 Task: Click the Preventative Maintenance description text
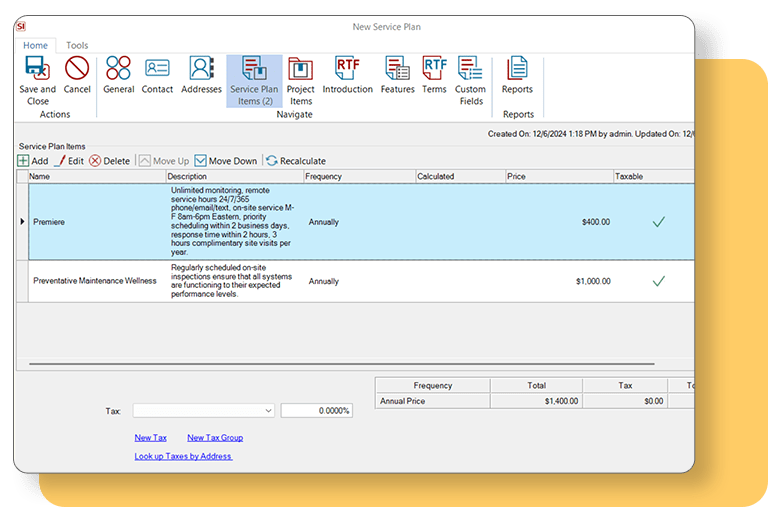pyautogui.click(x=231, y=281)
